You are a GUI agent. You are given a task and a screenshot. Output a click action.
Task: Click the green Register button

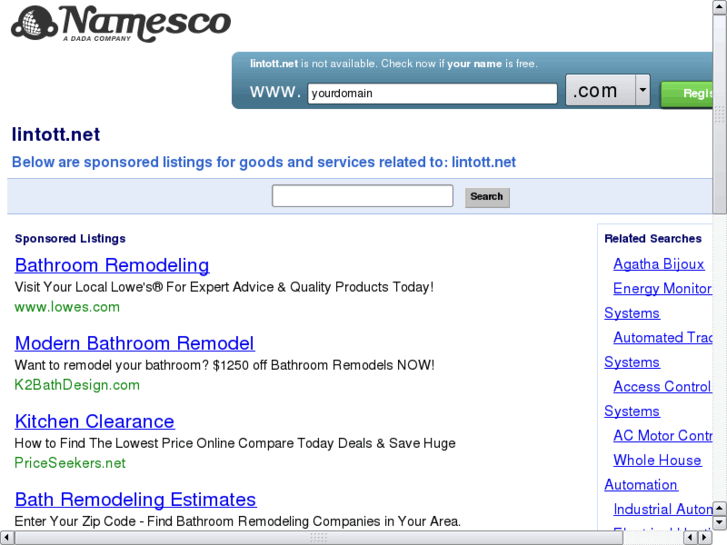click(687, 94)
